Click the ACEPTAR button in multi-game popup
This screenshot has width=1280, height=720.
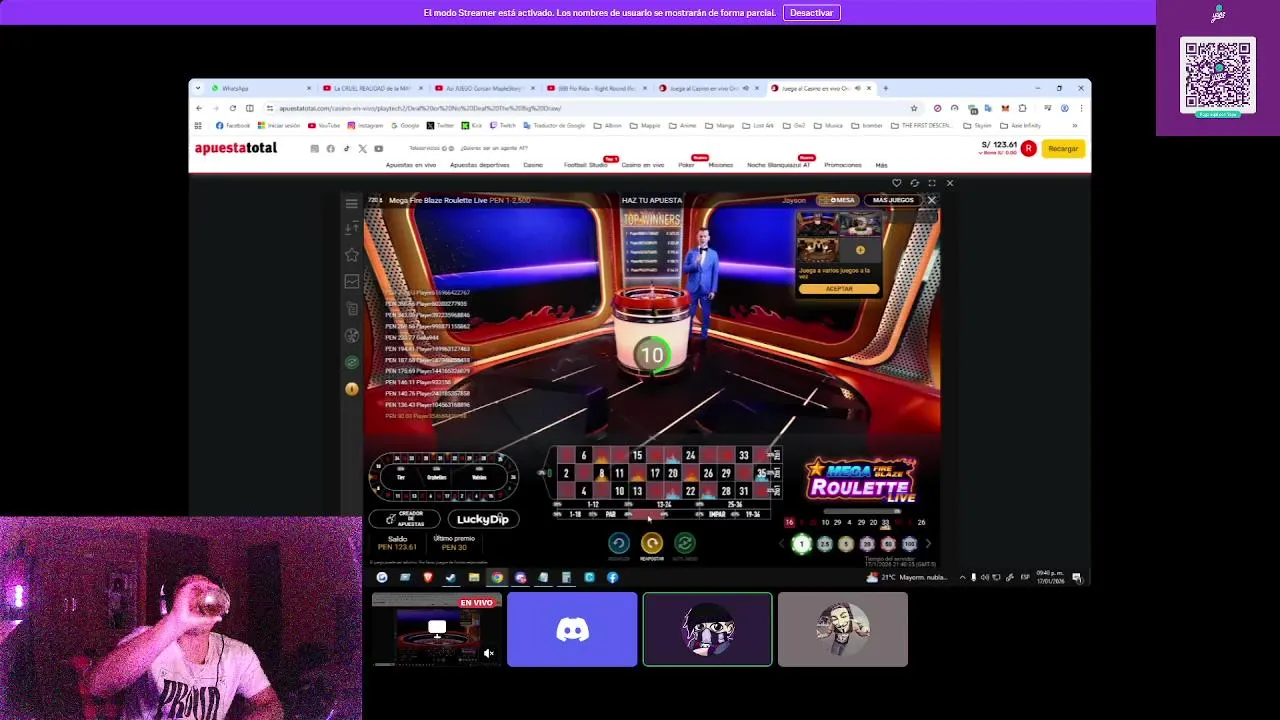point(839,289)
